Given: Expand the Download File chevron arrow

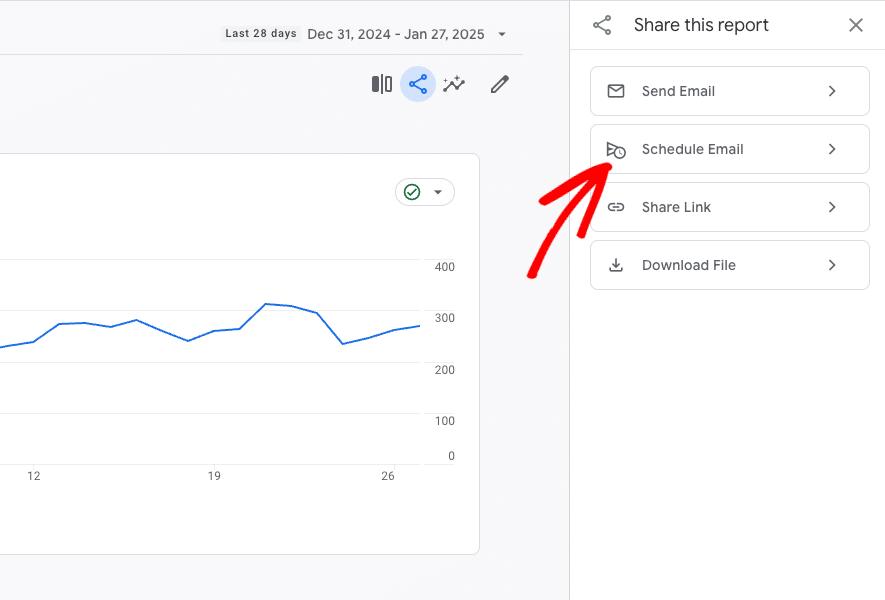Looking at the screenshot, I should coord(832,265).
